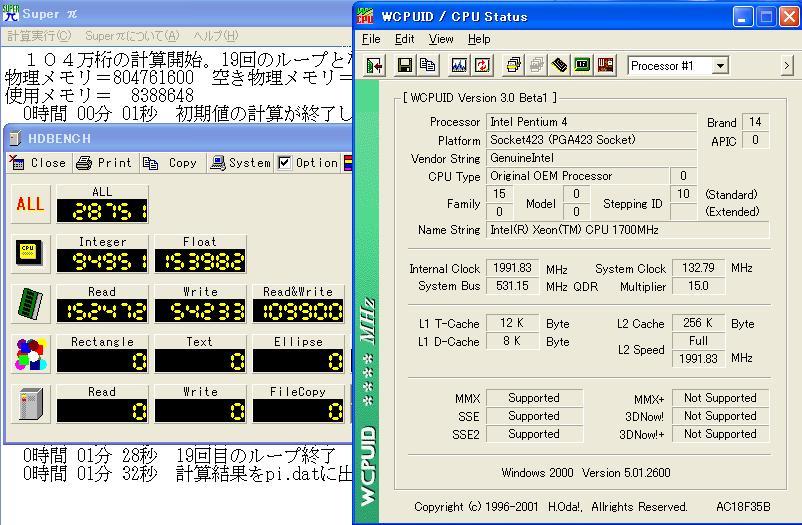Click the copy pages icon in WCPUID toolbar
802x525 pixels.
pos(428,65)
